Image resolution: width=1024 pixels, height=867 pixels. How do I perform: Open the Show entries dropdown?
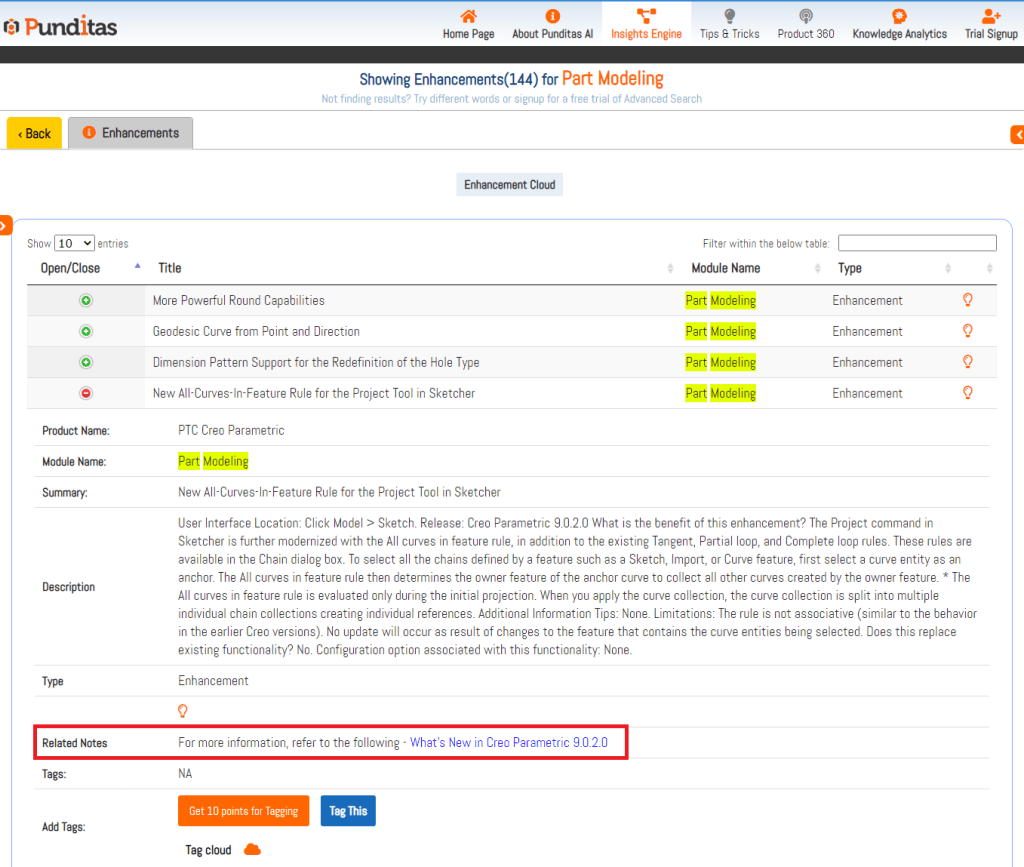click(x=74, y=243)
